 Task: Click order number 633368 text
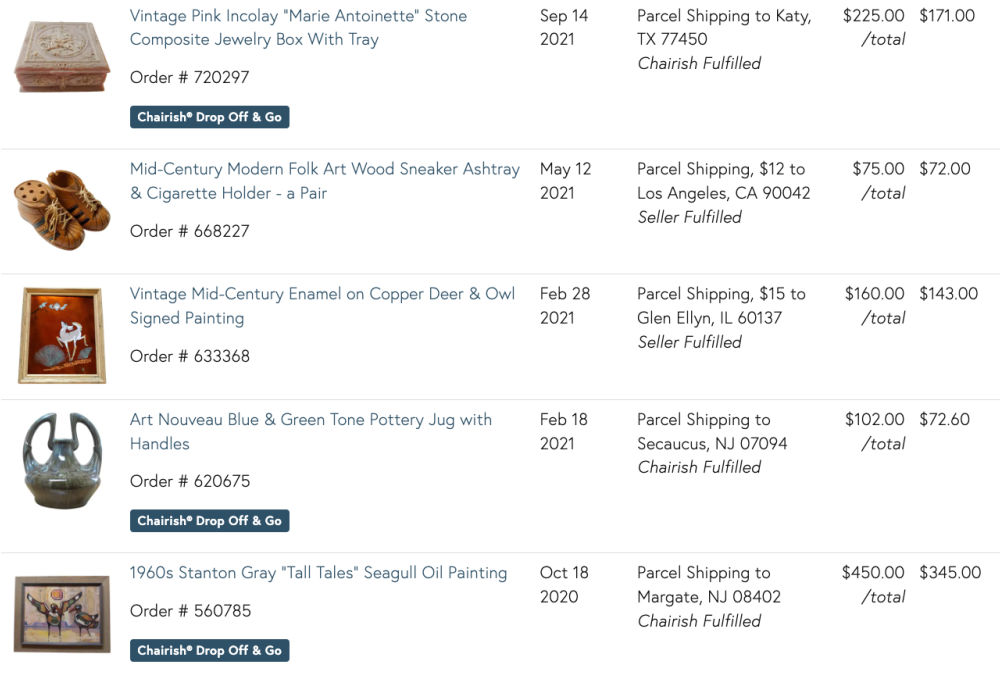tap(190, 356)
